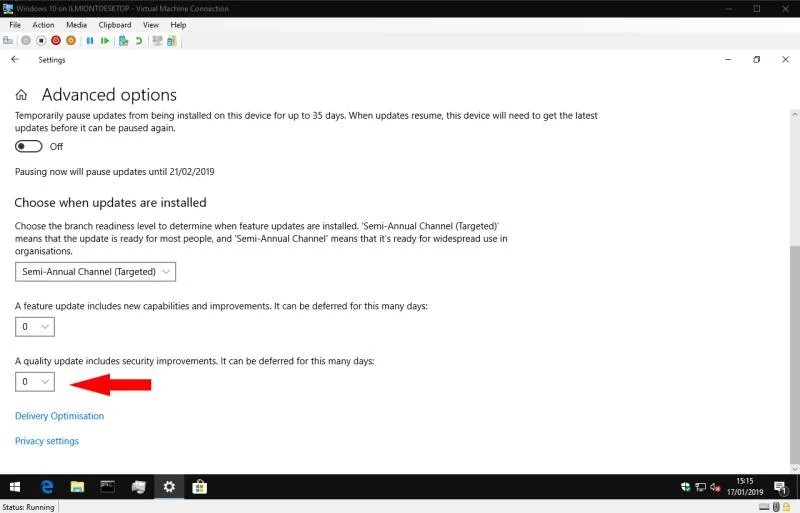Screen dimensions: 800x513
Task: Send Ctrl+Alt+Delete from VM toolbar
Action: point(8,40)
